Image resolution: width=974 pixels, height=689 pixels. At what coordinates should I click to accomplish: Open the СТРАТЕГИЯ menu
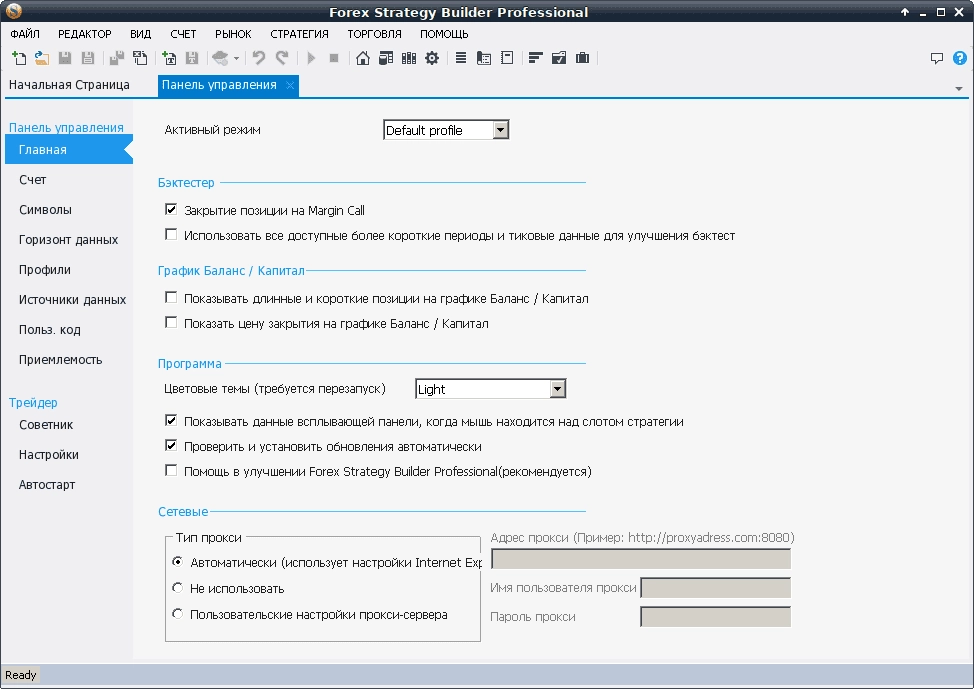[299, 34]
